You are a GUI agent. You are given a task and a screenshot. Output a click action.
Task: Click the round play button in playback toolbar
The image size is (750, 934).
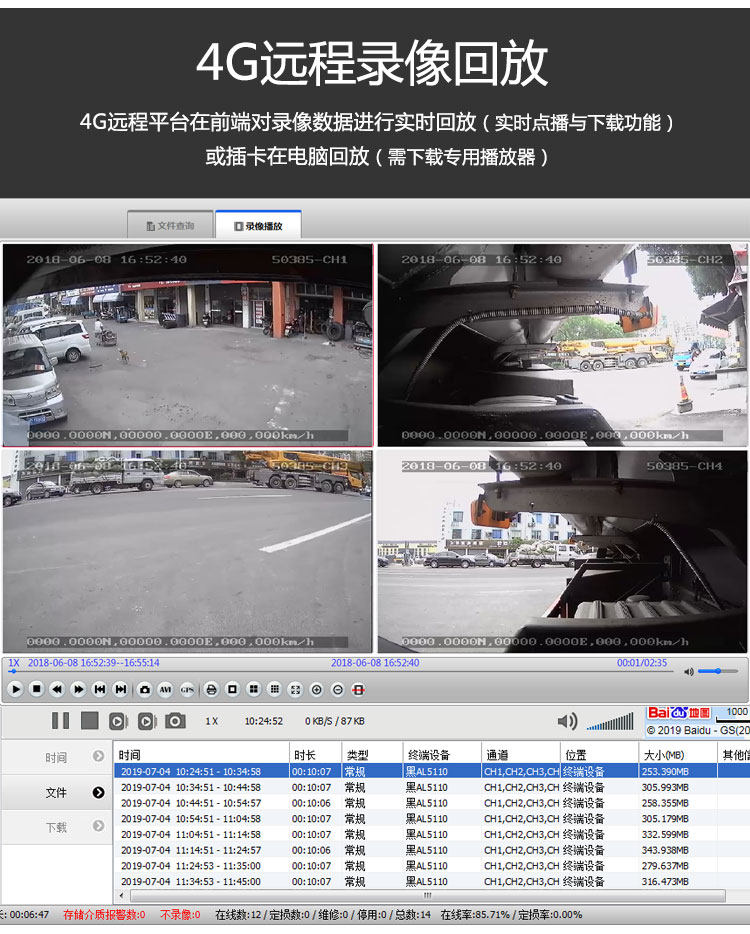click(16, 689)
